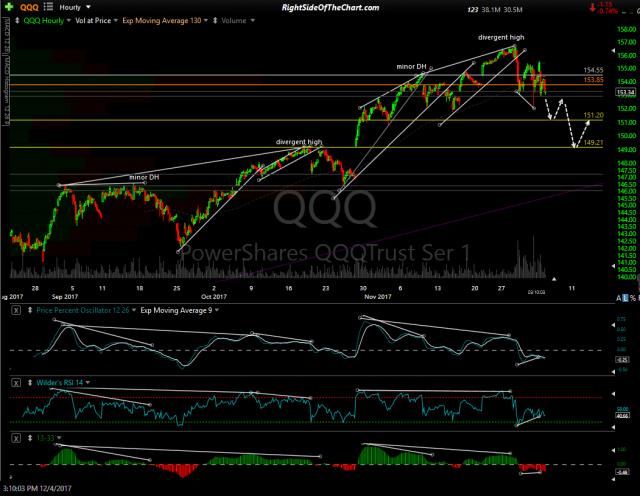Open the symbol list icon next to QQQ
Viewport: 640px width, 496px height.
point(48,7)
